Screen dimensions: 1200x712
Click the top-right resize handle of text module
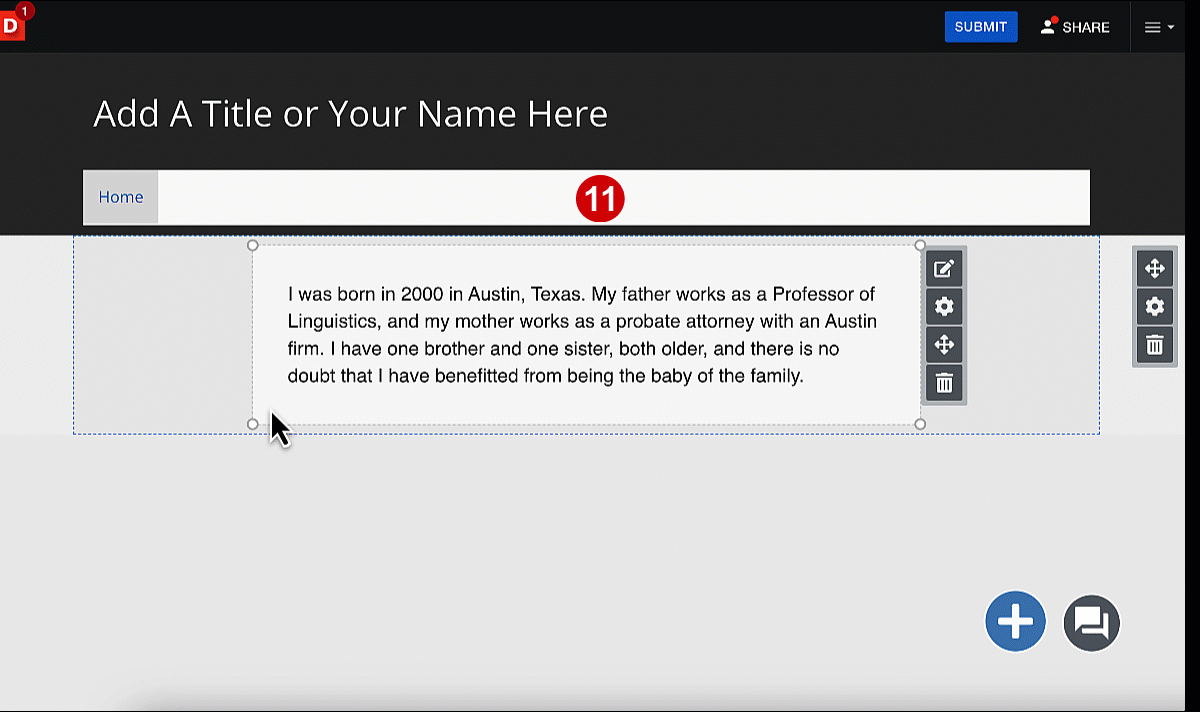tap(920, 245)
